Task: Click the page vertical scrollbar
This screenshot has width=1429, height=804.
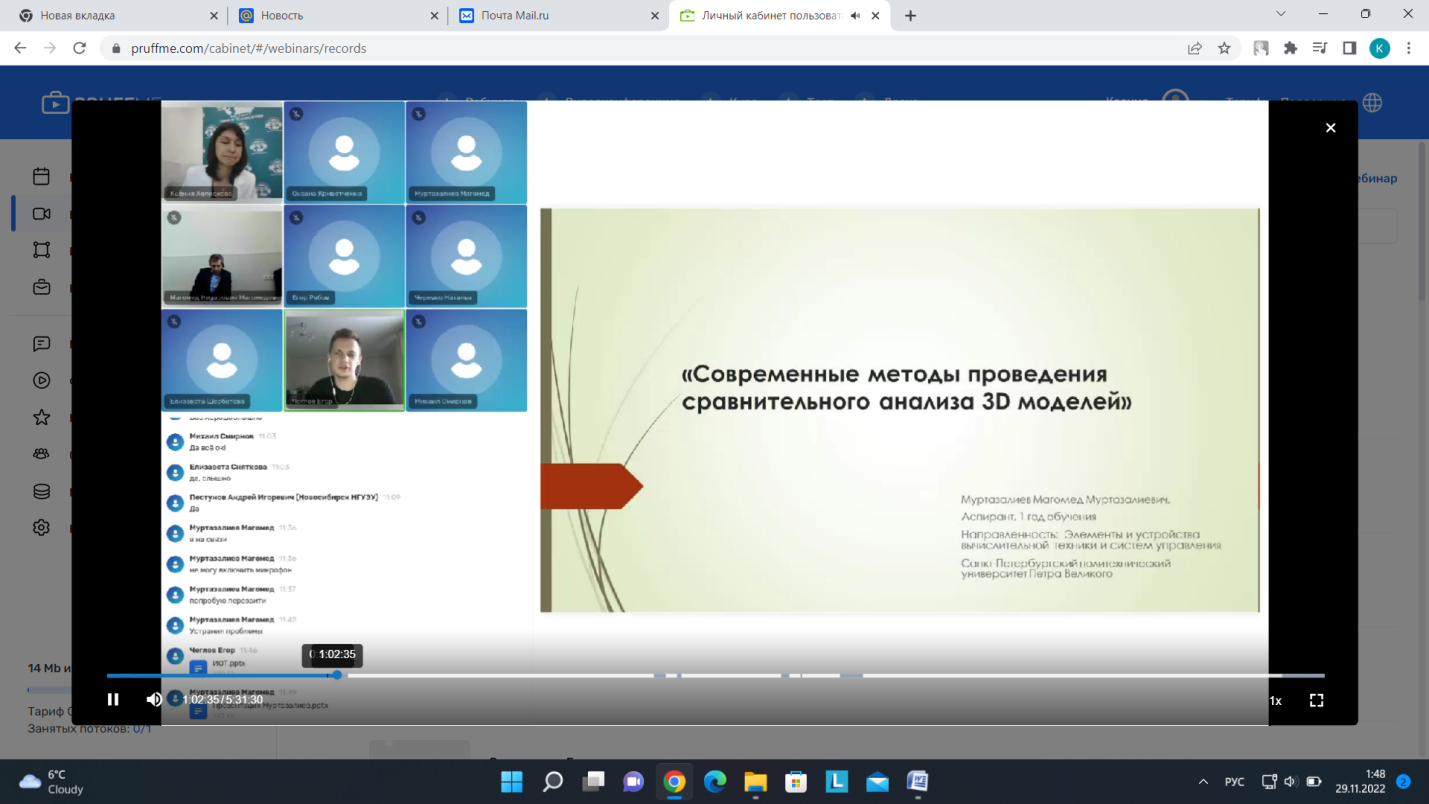Action: [x=1423, y=220]
